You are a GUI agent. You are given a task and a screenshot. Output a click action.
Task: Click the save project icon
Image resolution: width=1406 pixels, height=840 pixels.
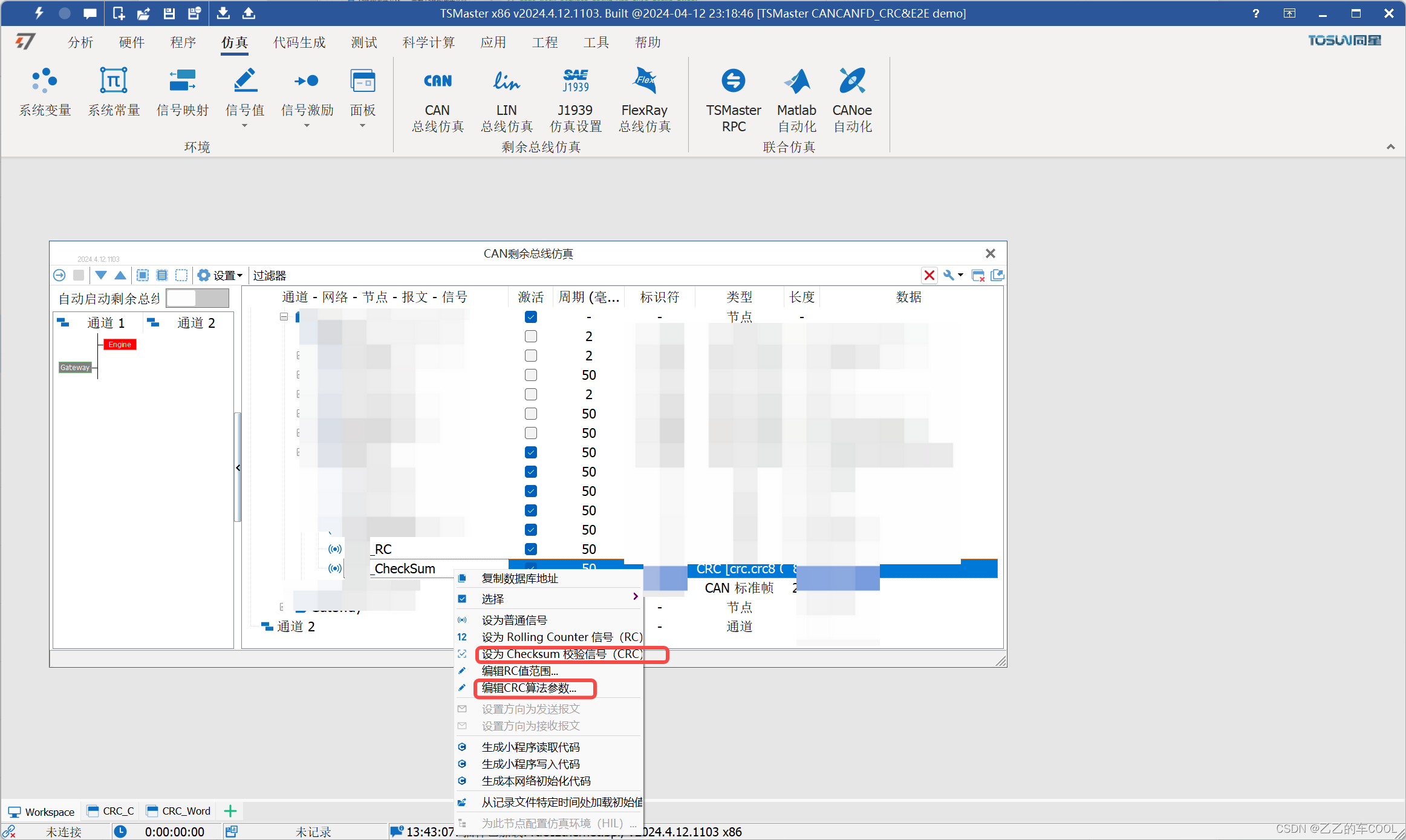[169, 13]
